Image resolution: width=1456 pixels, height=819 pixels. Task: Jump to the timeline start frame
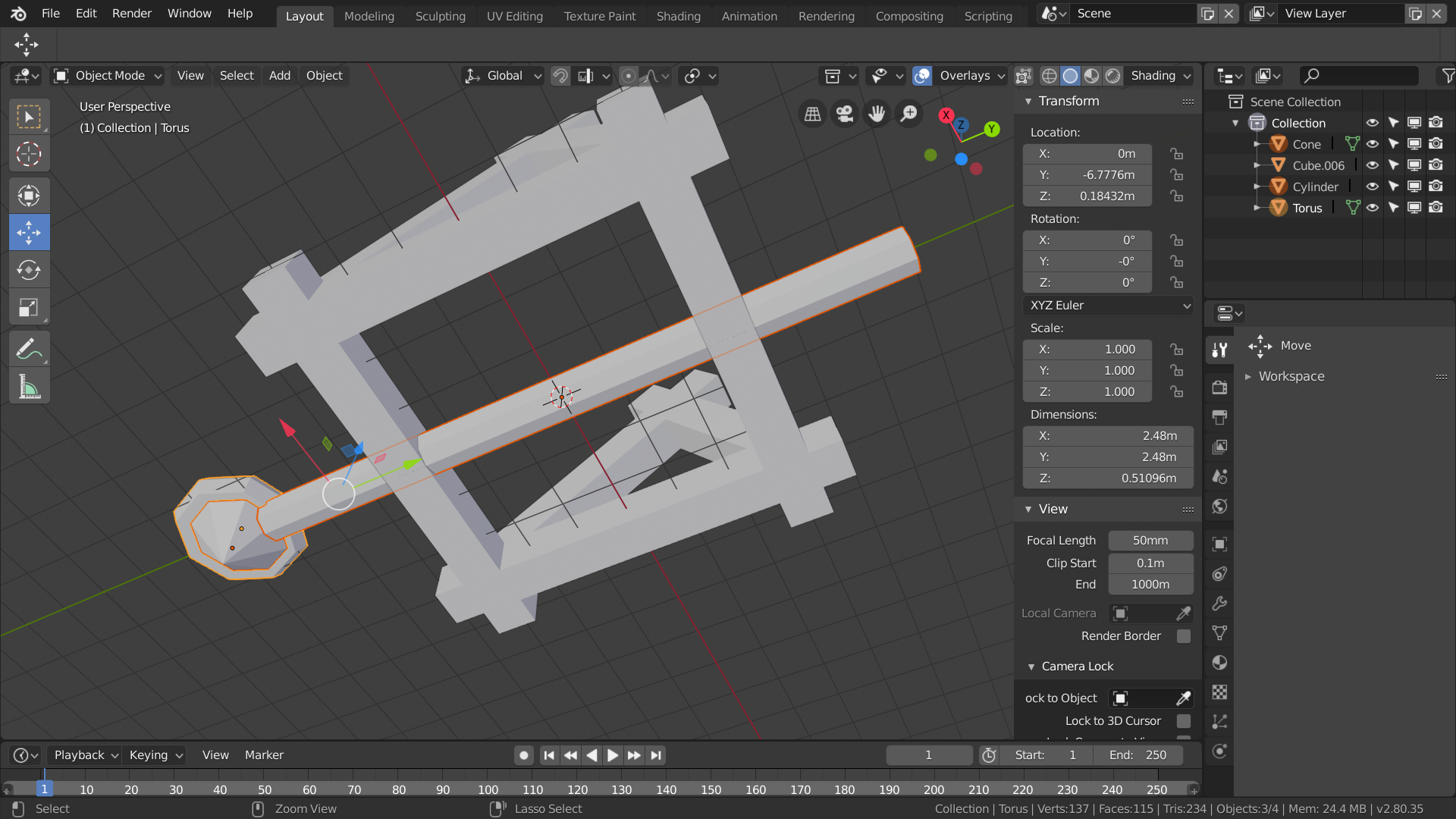click(549, 755)
